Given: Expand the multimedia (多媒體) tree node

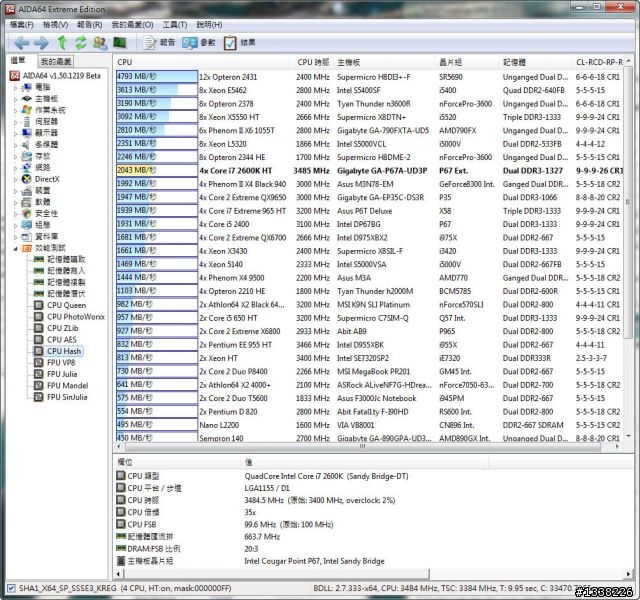Looking at the screenshot, I should 15,144.
